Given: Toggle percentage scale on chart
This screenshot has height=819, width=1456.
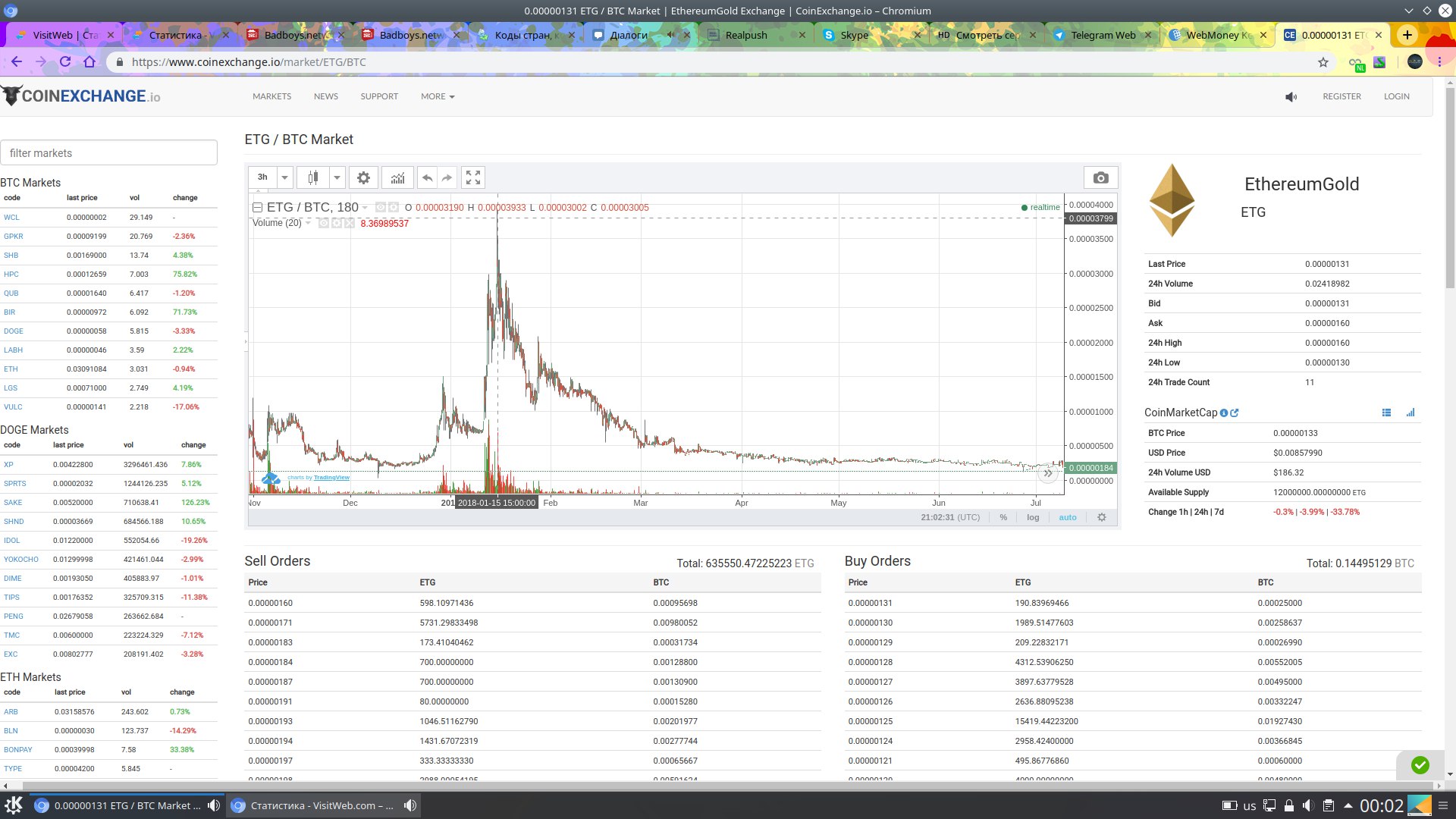Looking at the screenshot, I should [x=1003, y=517].
